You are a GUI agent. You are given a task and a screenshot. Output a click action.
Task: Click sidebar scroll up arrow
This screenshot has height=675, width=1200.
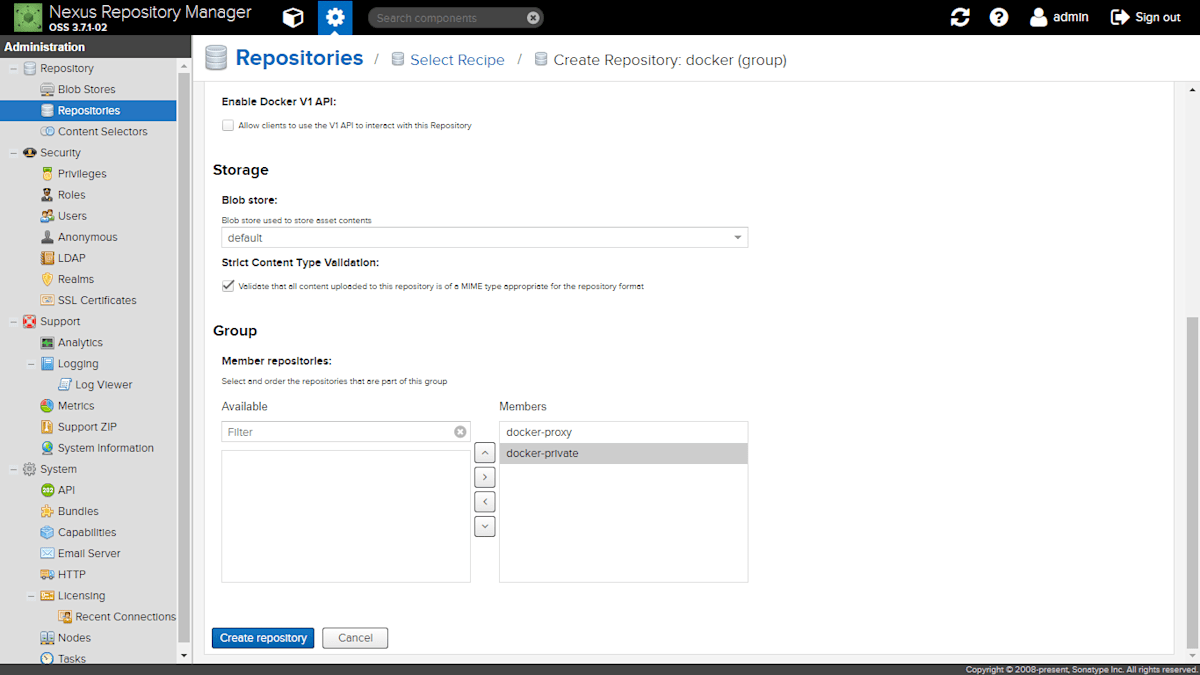183,65
